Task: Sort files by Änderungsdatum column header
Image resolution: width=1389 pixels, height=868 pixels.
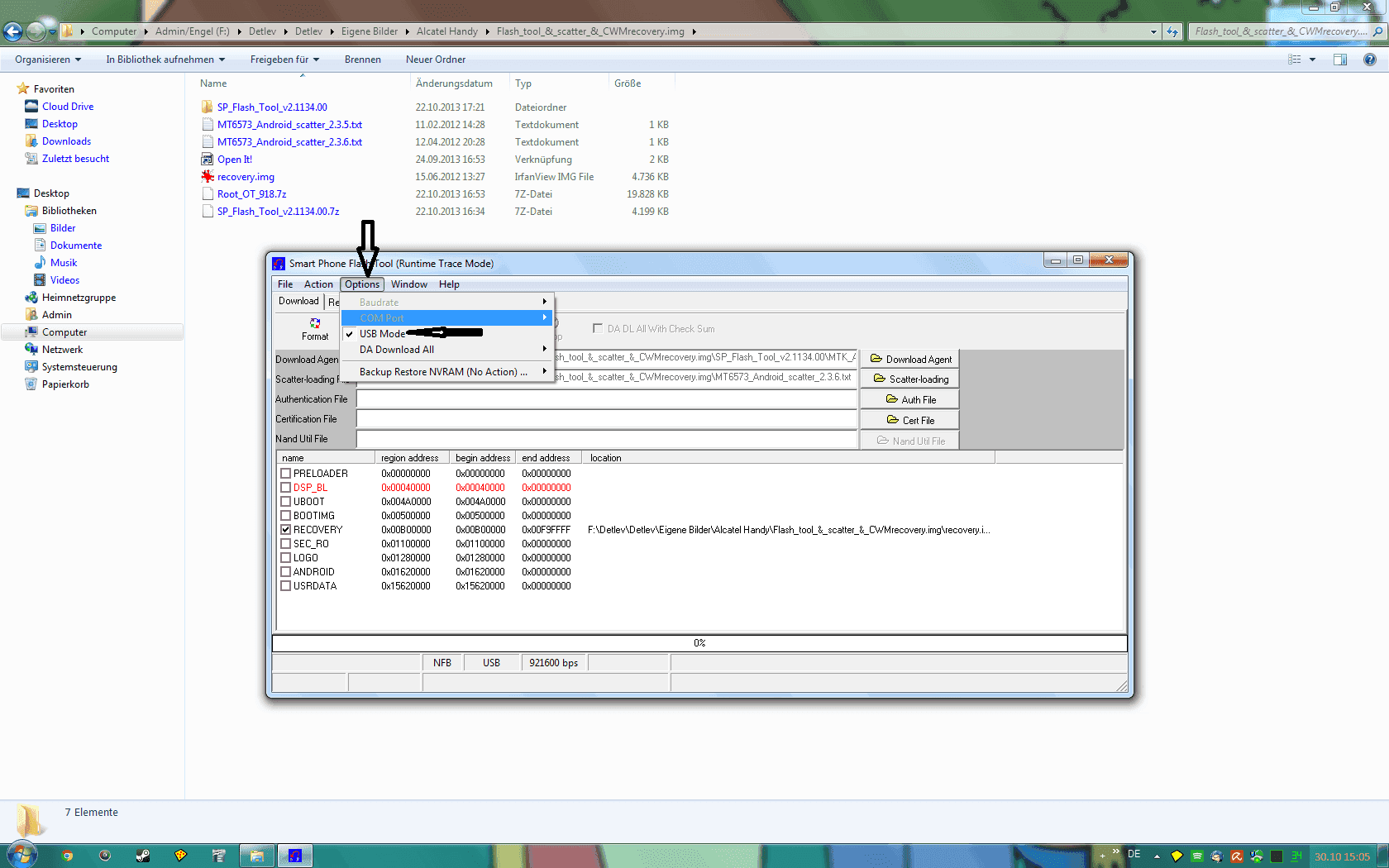Action: pos(454,83)
